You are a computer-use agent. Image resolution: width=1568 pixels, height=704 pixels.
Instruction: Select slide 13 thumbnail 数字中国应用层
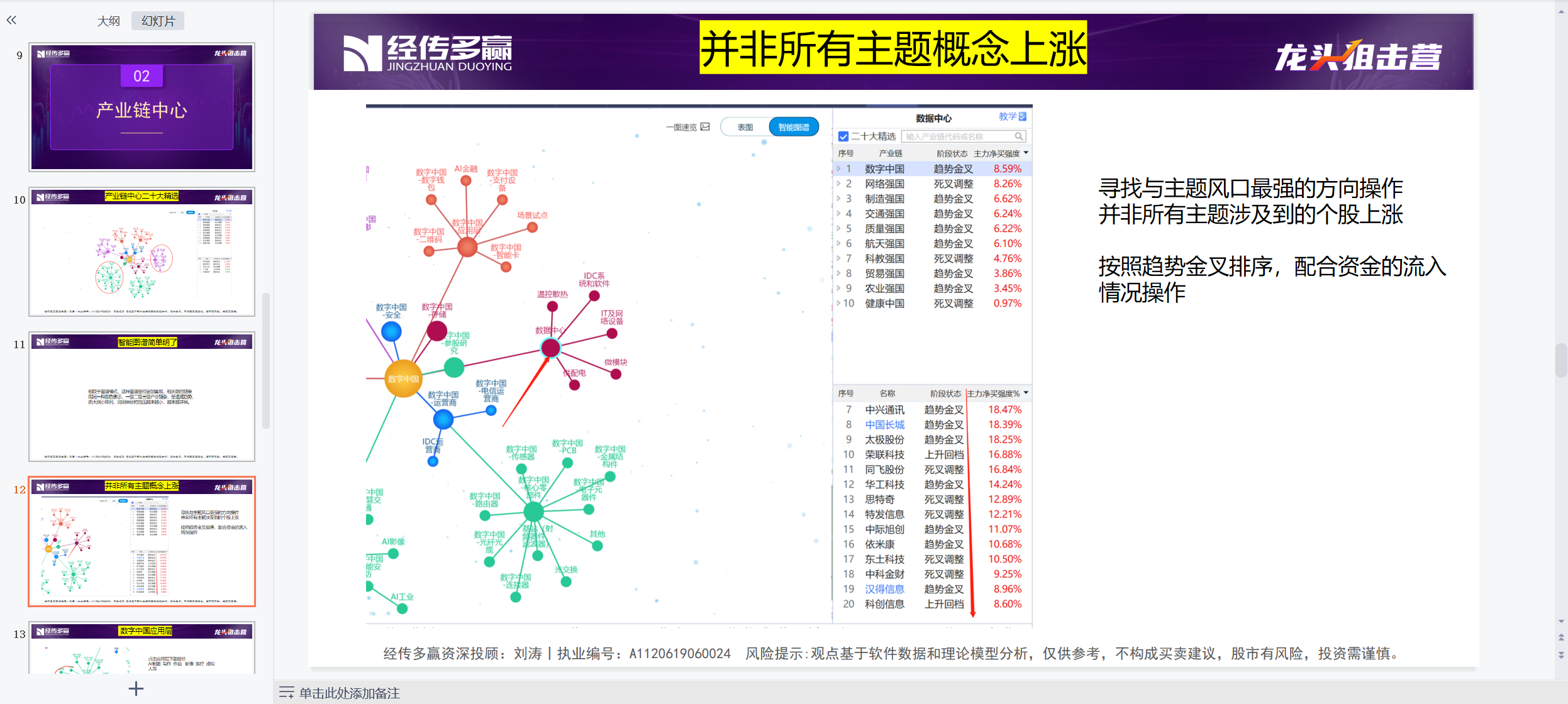pos(142,647)
